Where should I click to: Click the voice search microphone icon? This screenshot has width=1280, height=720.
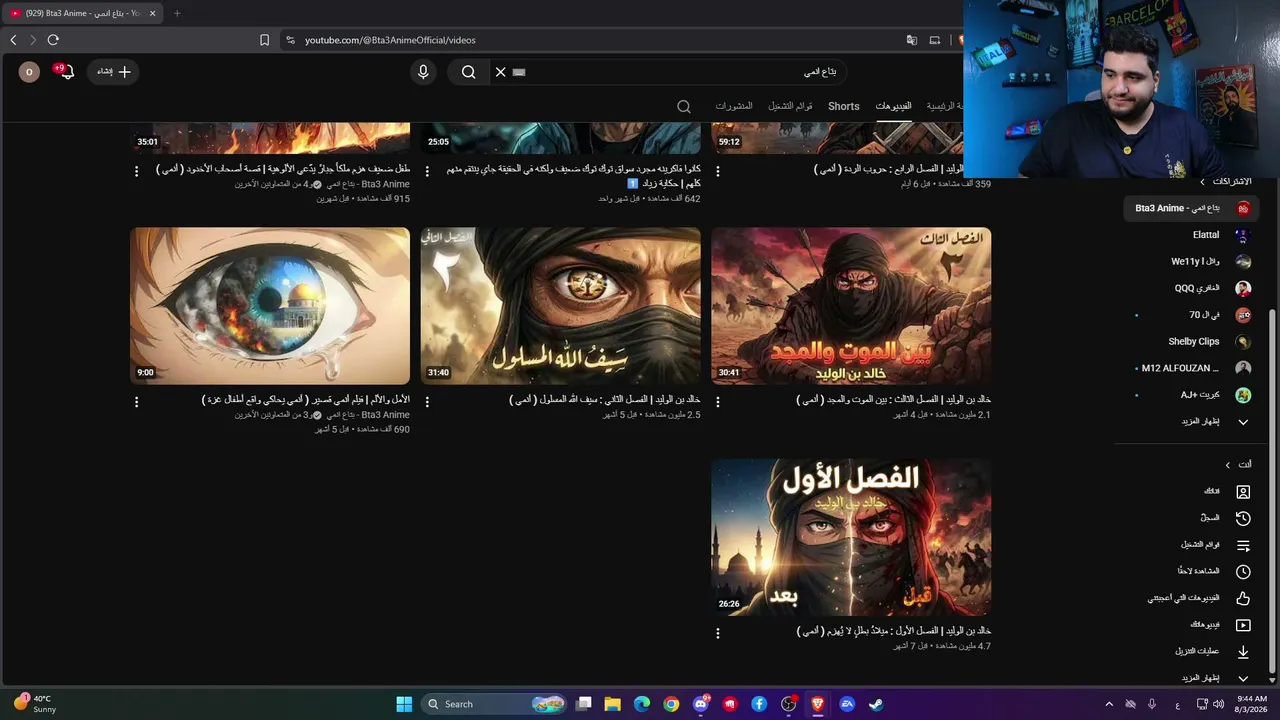(423, 72)
